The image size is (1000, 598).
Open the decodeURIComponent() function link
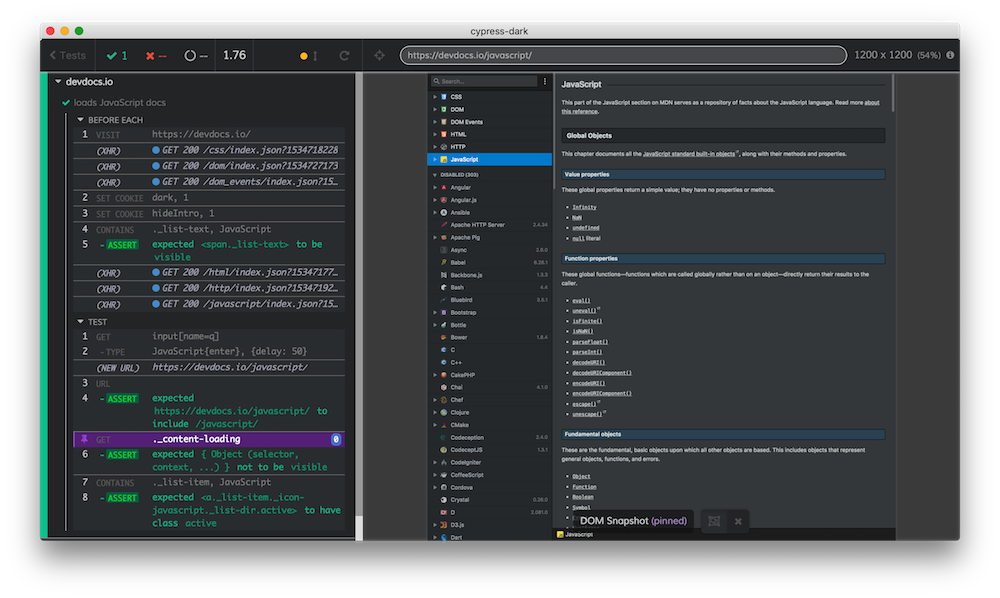tap(601, 373)
